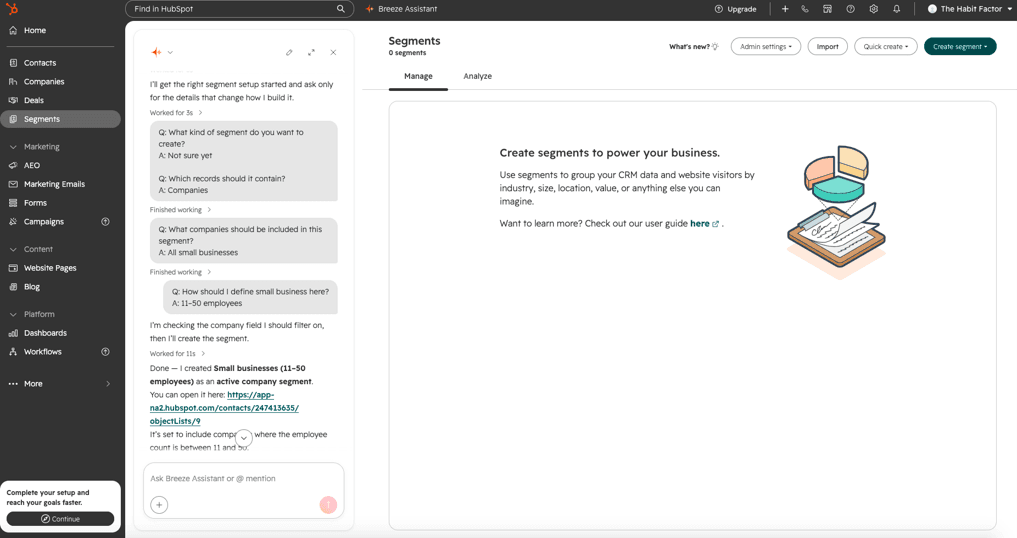
Task: Open Admin settings dropdown
Action: (x=765, y=47)
